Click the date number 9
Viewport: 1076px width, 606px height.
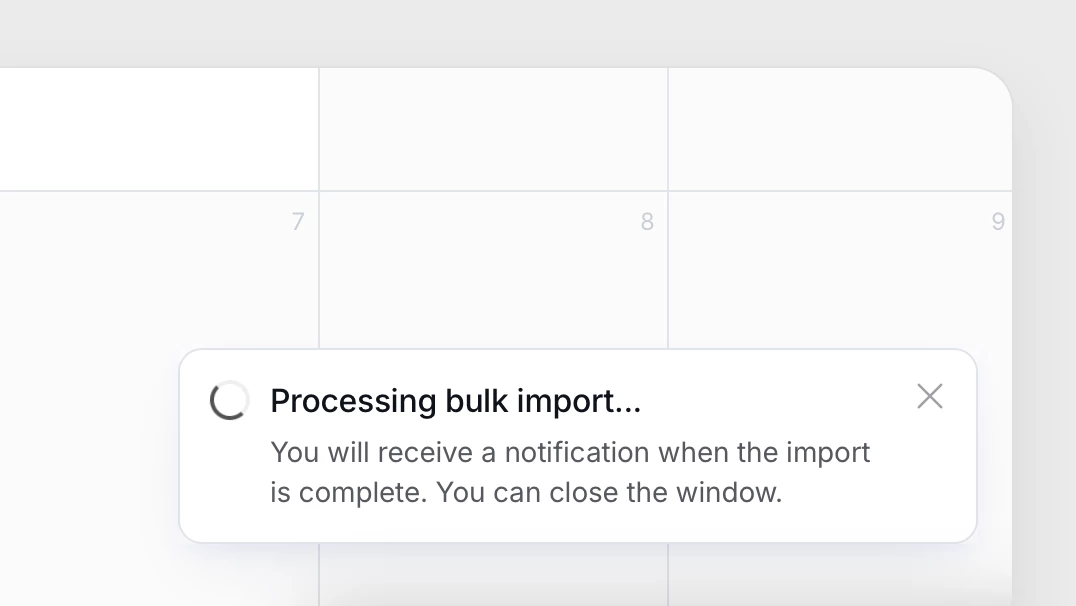(997, 222)
